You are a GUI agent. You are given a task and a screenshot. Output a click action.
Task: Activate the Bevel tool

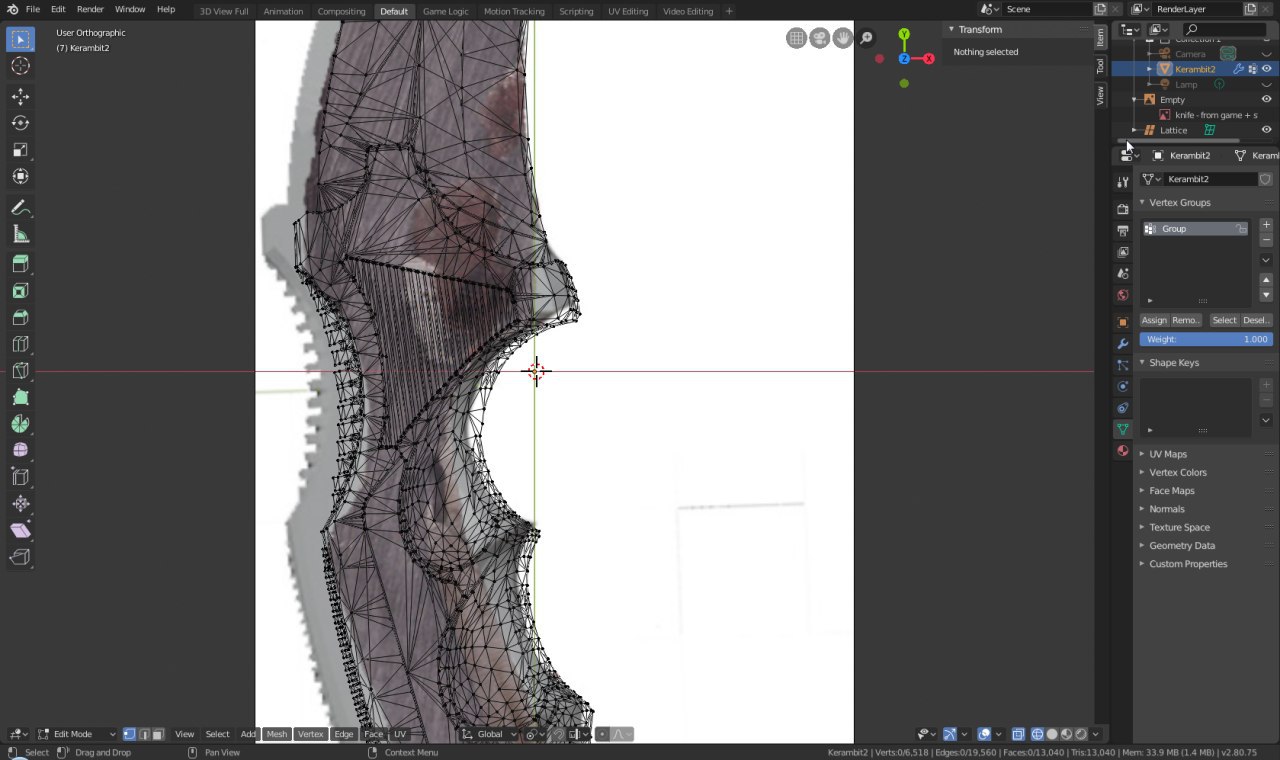pyautogui.click(x=20, y=318)
